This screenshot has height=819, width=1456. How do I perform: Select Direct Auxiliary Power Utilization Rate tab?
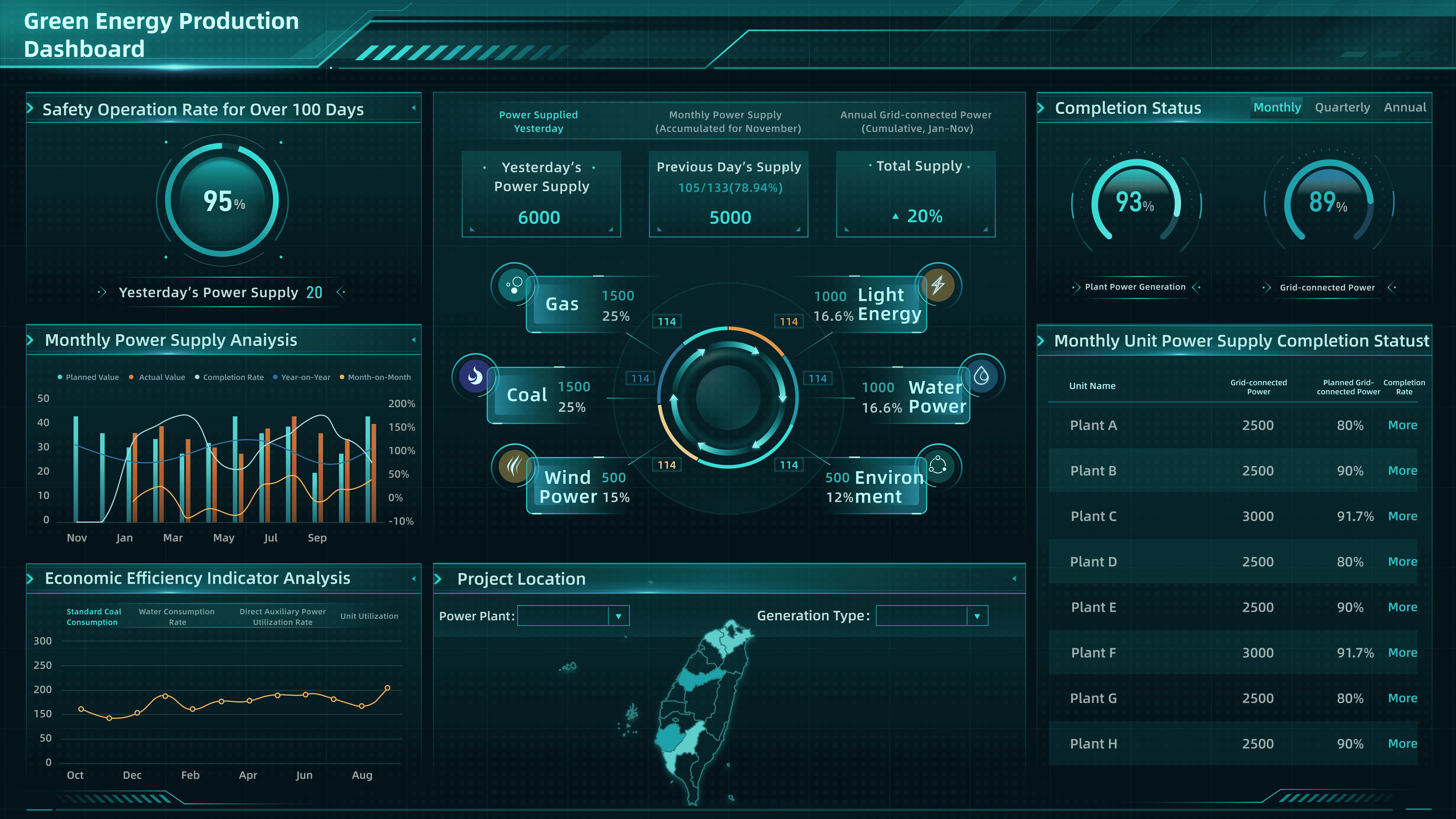pyautogui.click(x=283, y=617)
